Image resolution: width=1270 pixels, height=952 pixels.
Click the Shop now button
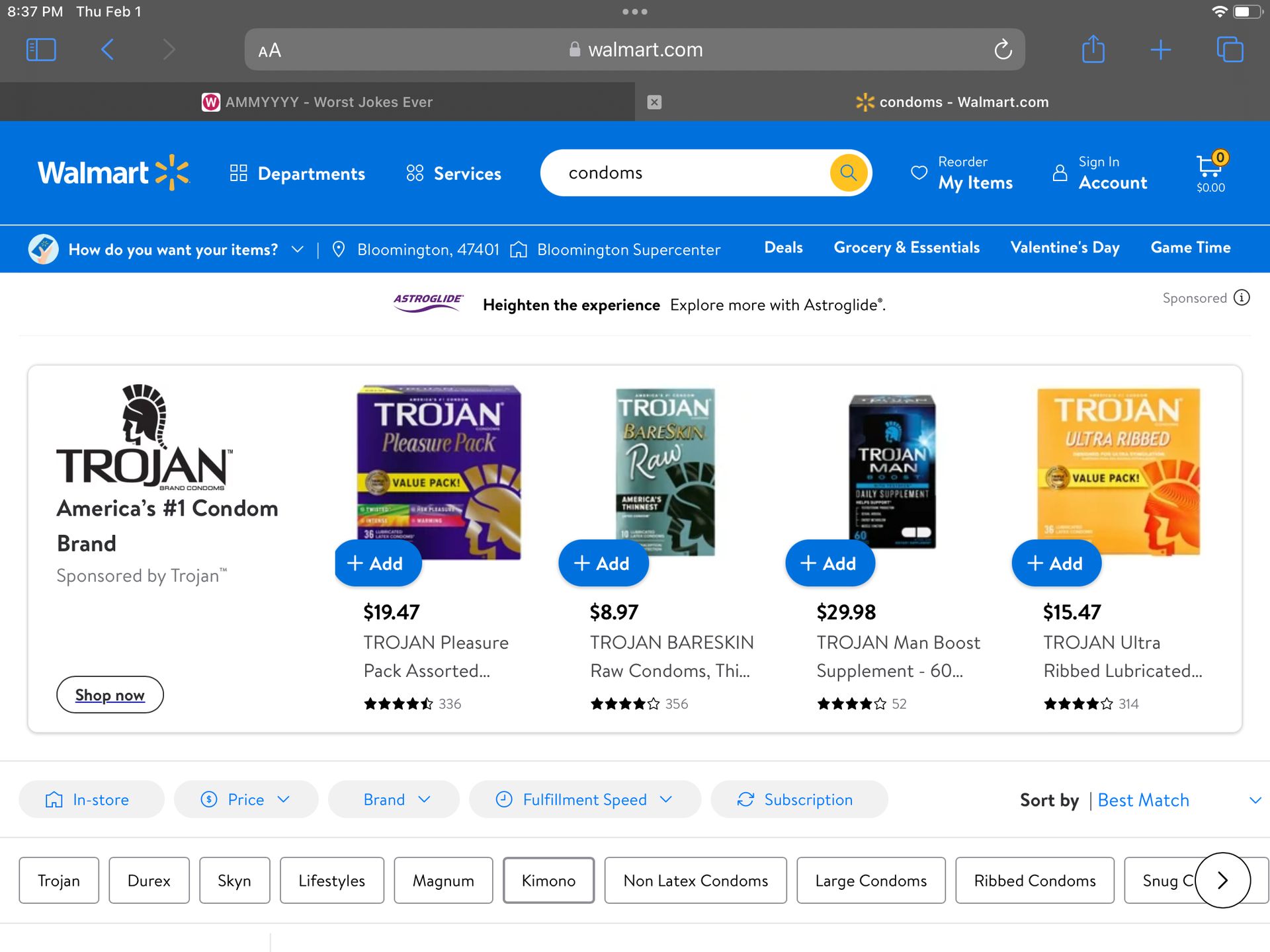coord(110,695)
